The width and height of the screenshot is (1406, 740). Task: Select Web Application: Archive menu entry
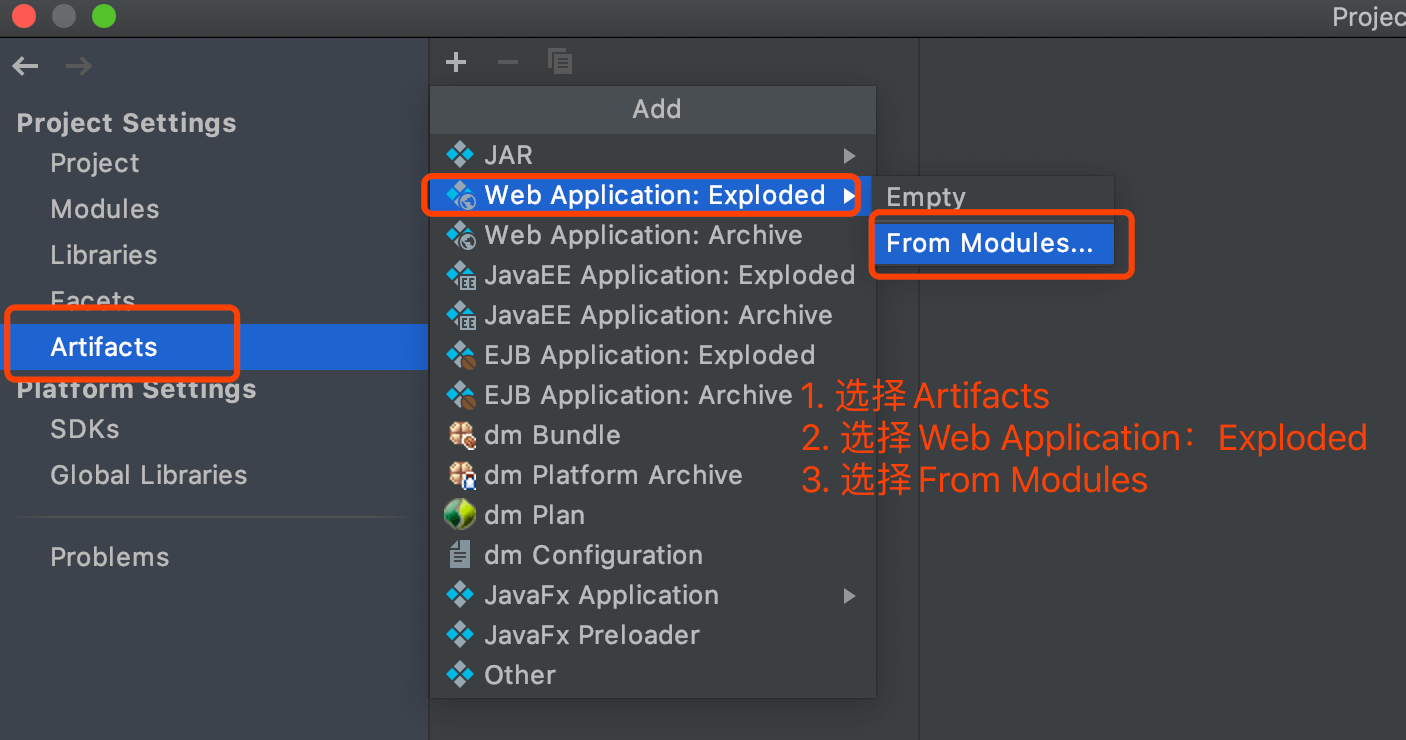pos(643,235)
